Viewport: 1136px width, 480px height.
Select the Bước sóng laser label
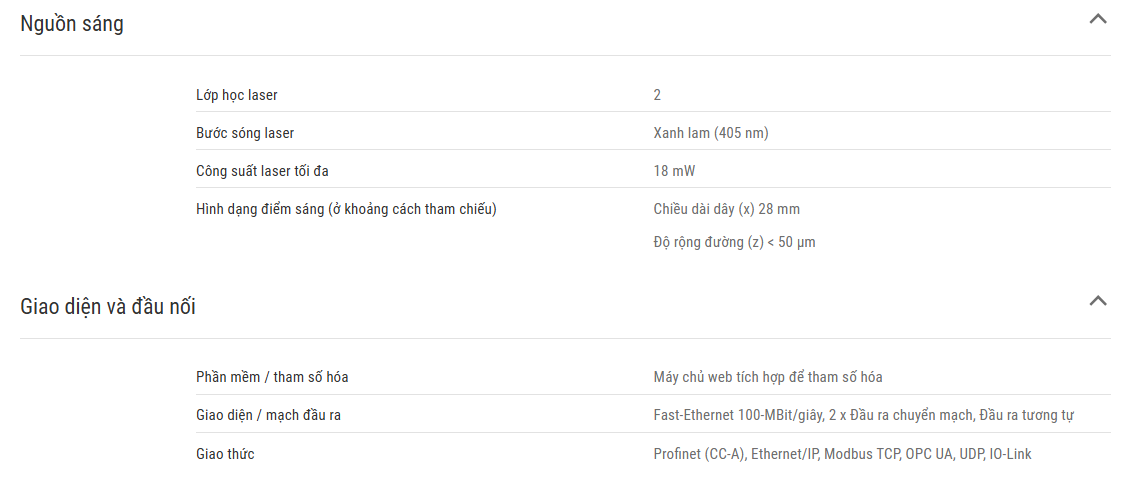point(245,133)
